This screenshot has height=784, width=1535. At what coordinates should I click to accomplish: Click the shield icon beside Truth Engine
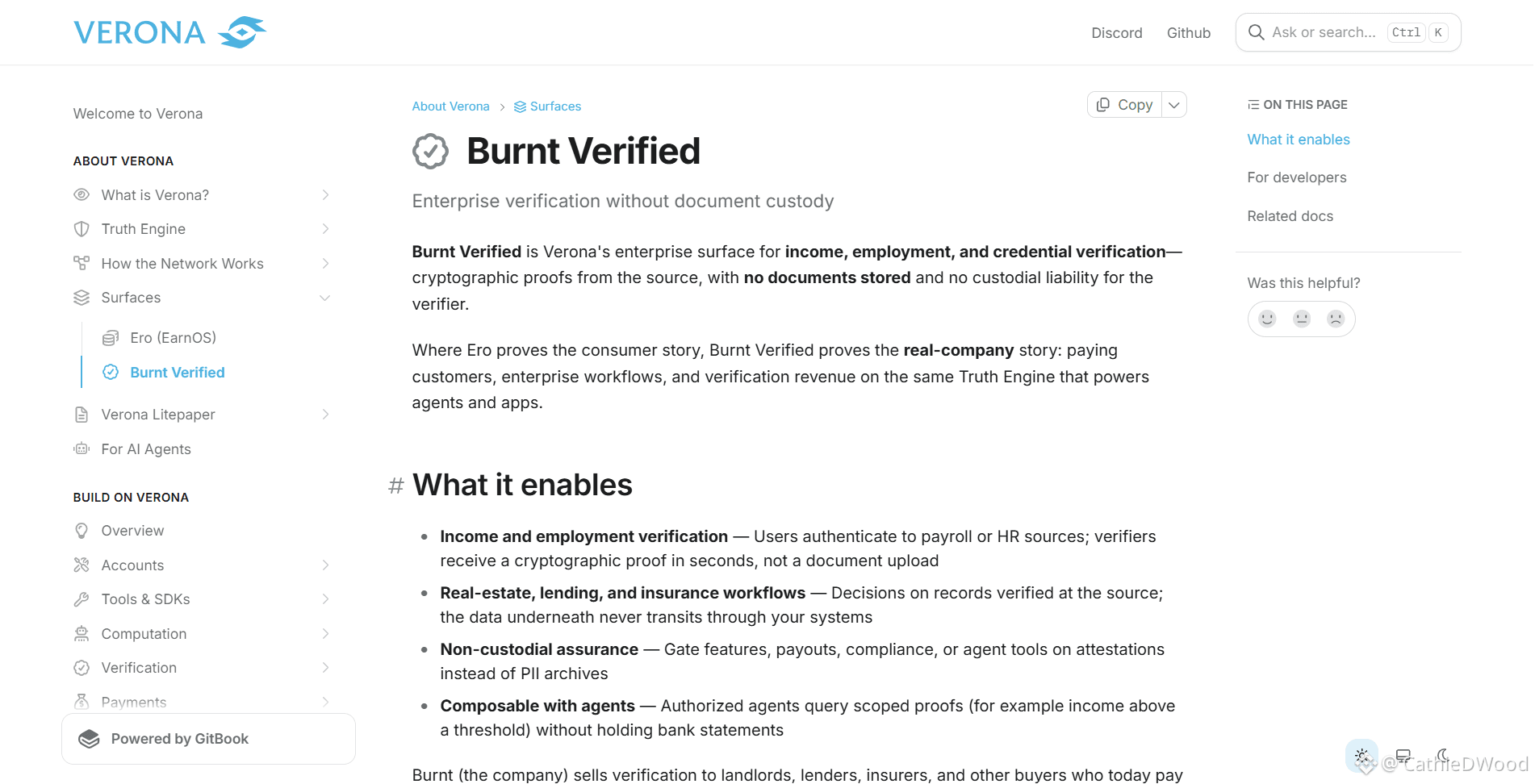[82, 229]
